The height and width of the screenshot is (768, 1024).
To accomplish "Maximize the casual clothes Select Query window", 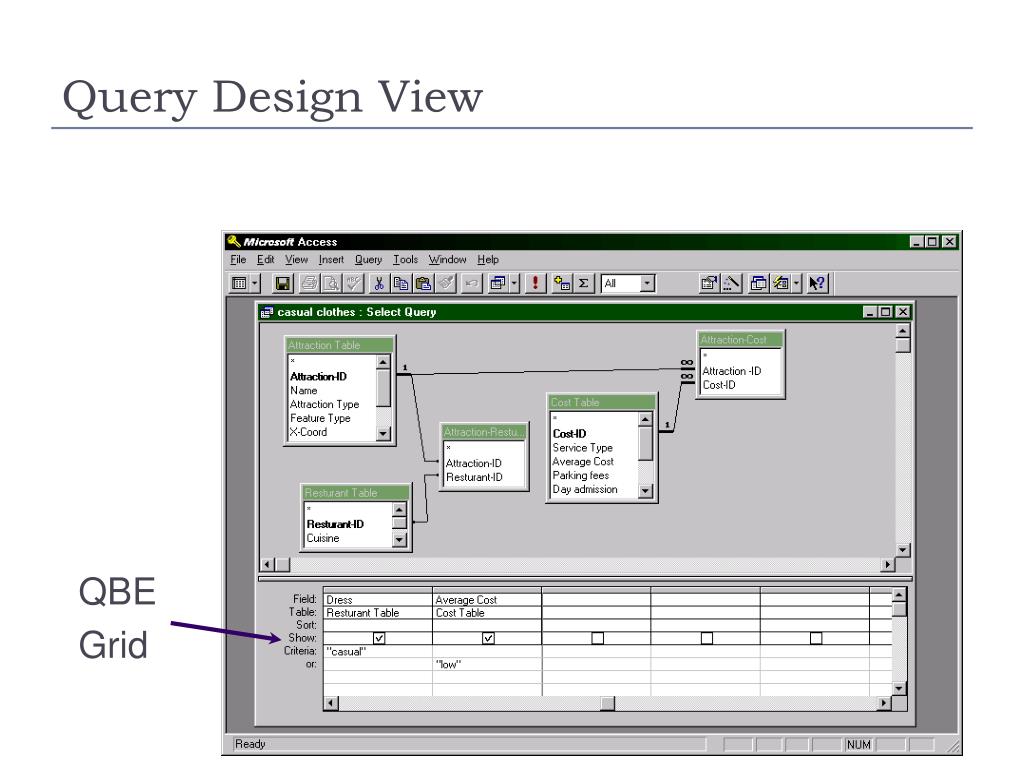I will [885, 312].
